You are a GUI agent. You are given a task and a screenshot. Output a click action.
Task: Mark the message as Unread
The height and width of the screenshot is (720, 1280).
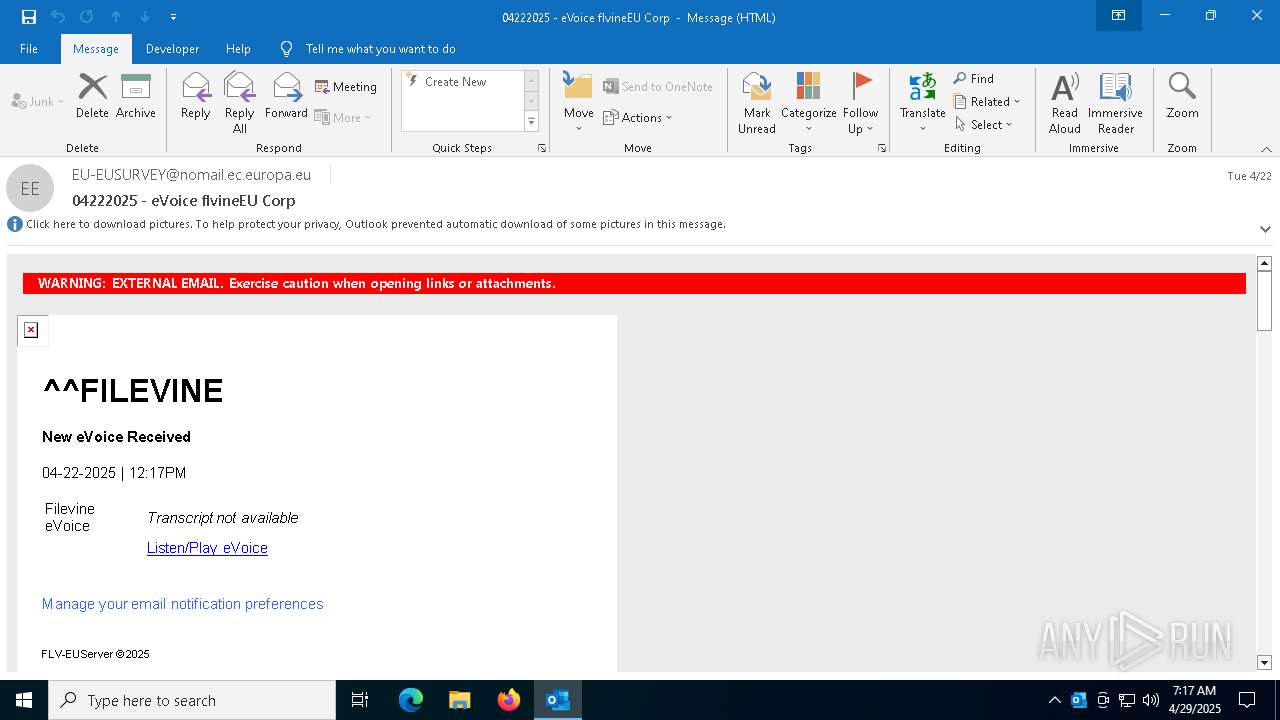(757, 102)
